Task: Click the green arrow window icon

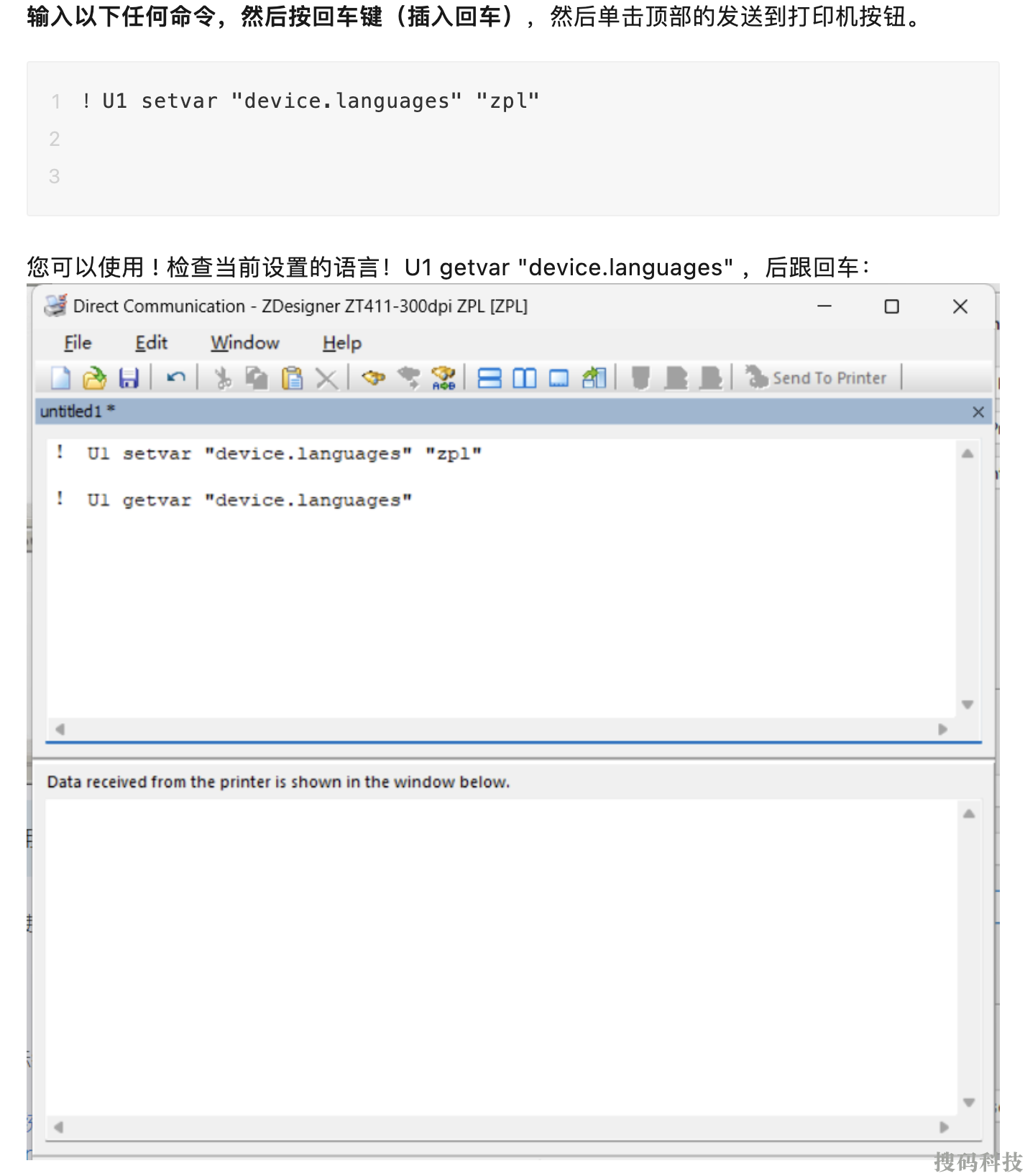Action: click(594, 377)
